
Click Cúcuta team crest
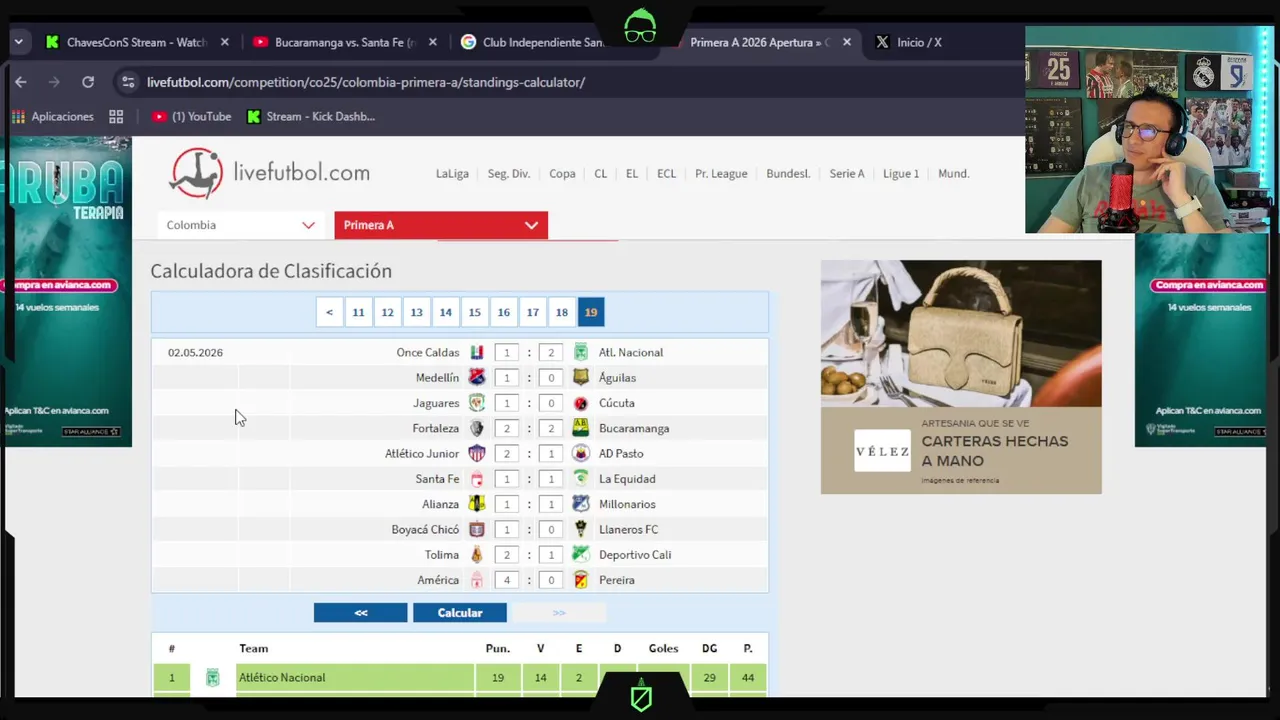(x=580, y=403)
